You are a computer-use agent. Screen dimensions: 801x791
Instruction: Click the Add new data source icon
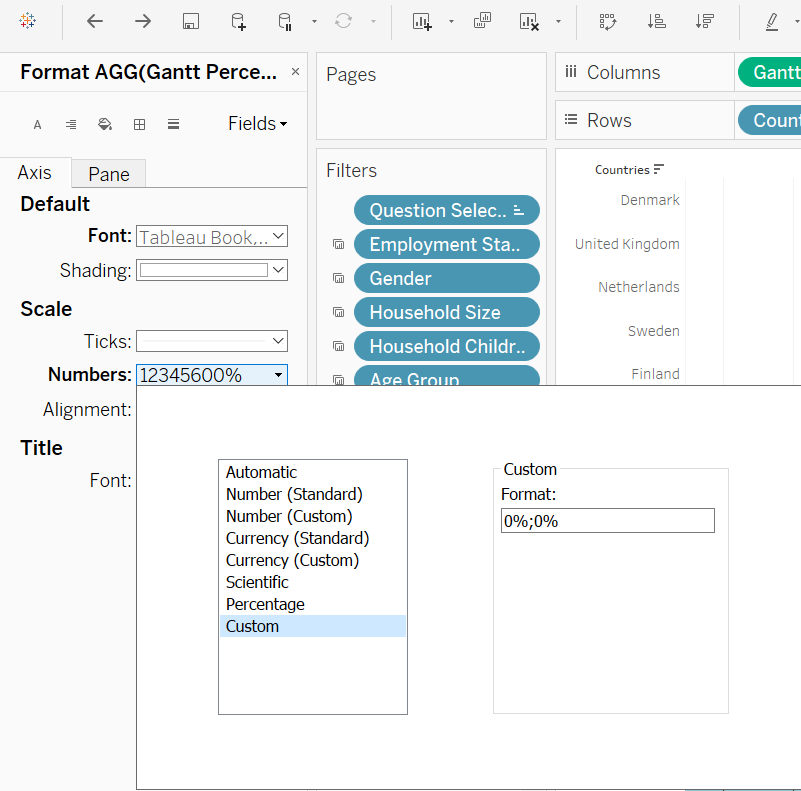click(238, 21)
